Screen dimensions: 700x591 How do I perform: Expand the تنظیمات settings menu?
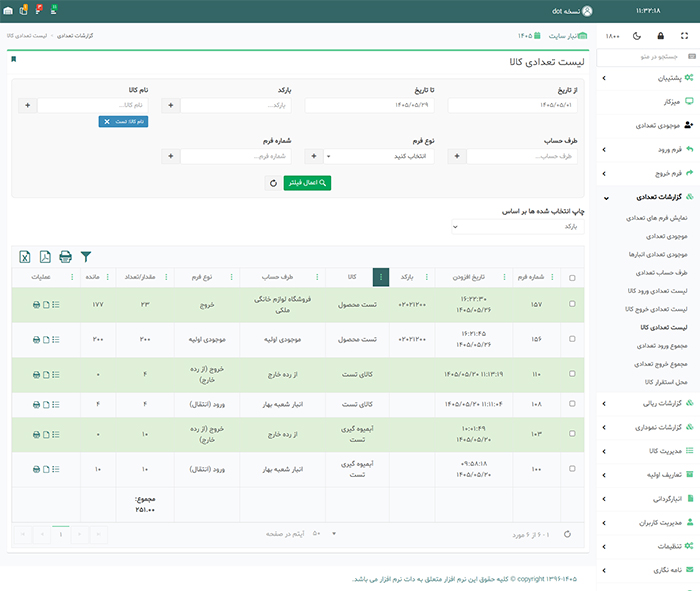(648, 546)
